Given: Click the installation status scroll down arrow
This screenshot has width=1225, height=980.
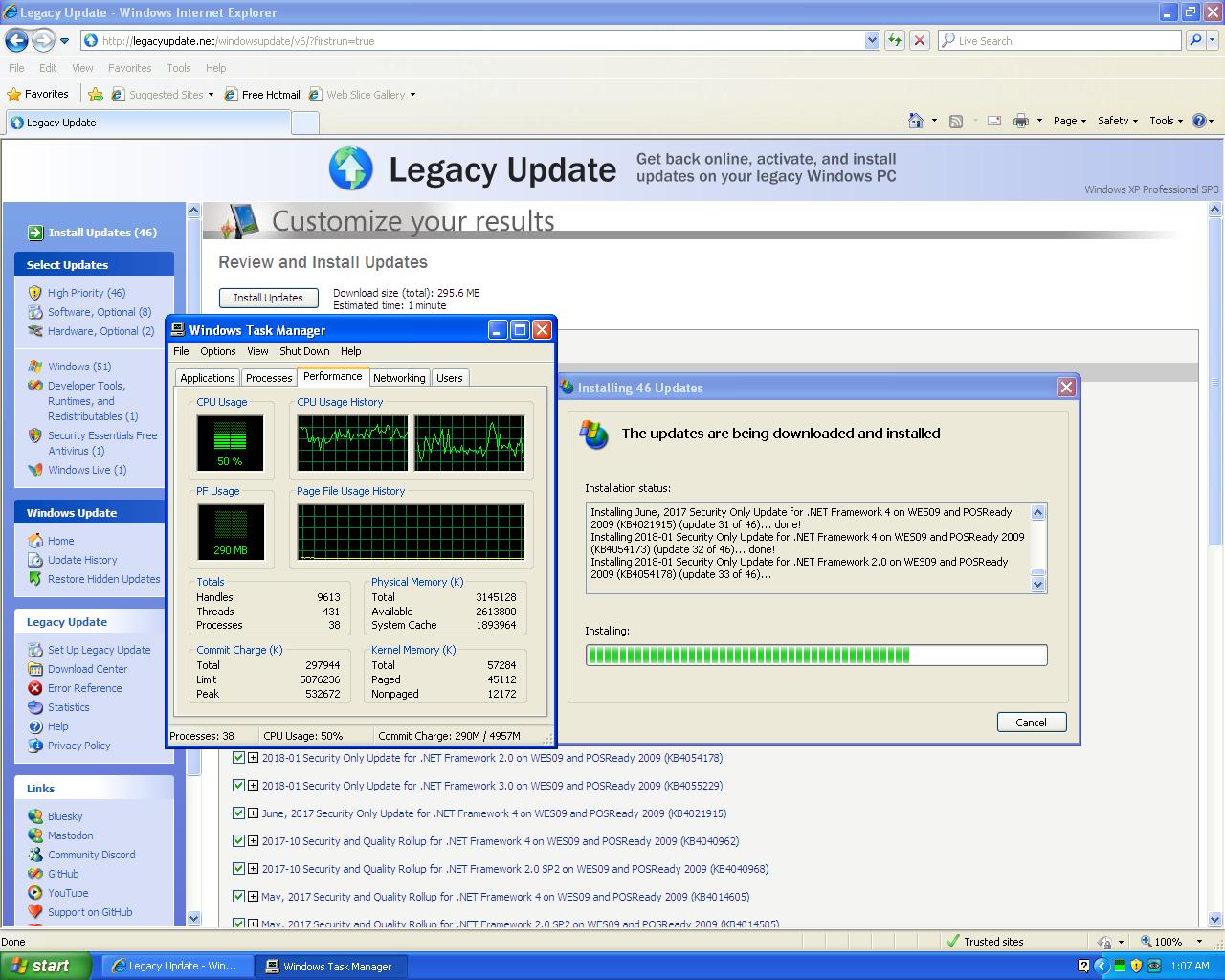Looking at the screenshot, I should tap(1038, 585).
